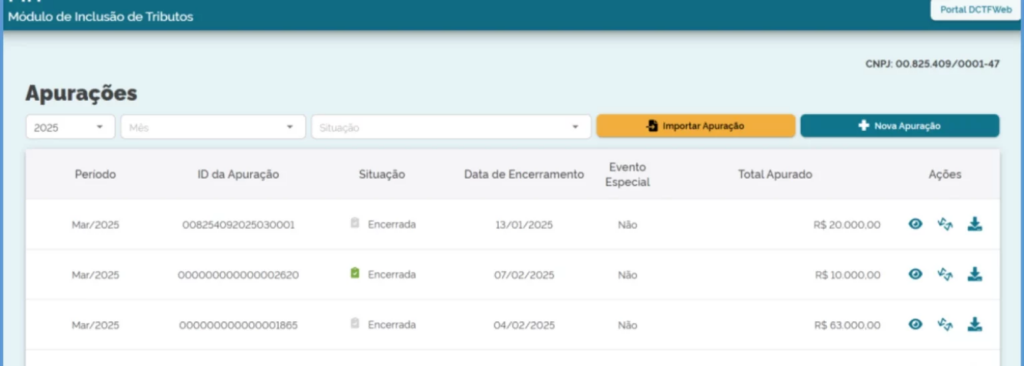View the R$ 63.000,00 apuração eye icon

[916, 324]
